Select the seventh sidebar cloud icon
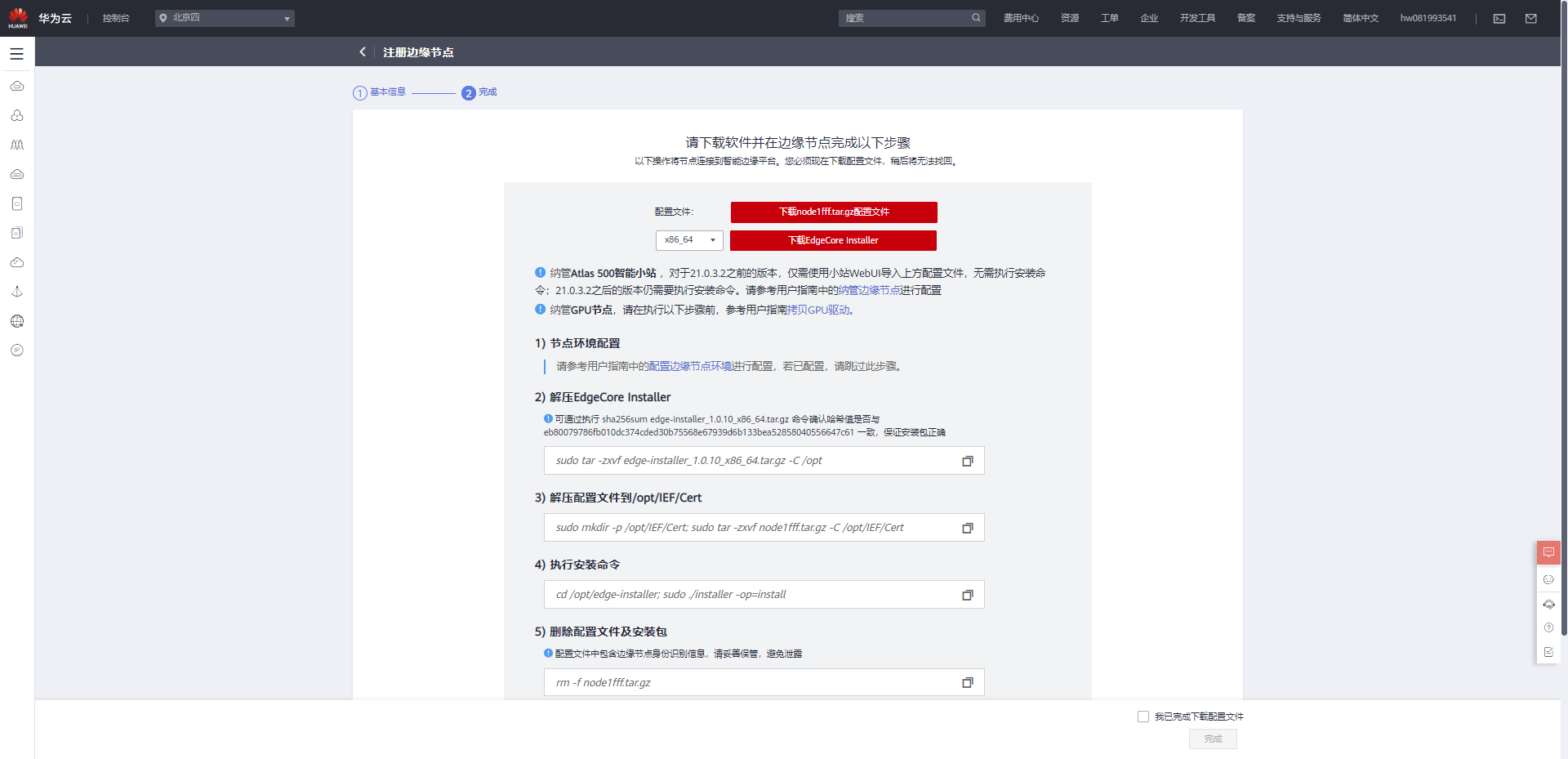This screenshot has height=759, width=1568. coord(17,262)
